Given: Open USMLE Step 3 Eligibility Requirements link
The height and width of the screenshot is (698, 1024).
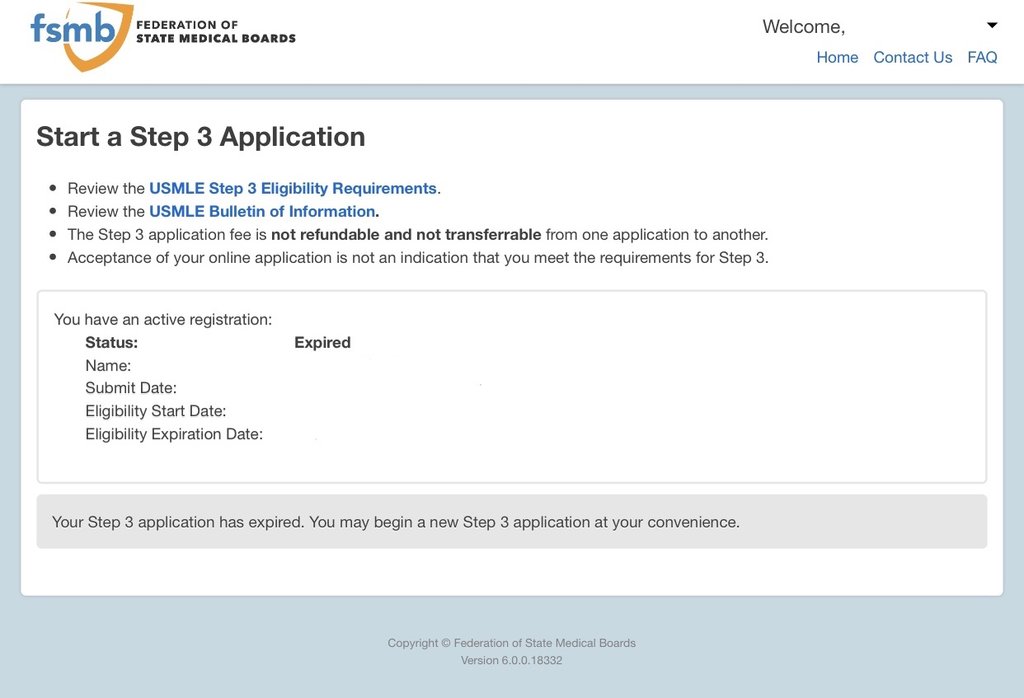Looking at the screenshot, I should point(293,188).
